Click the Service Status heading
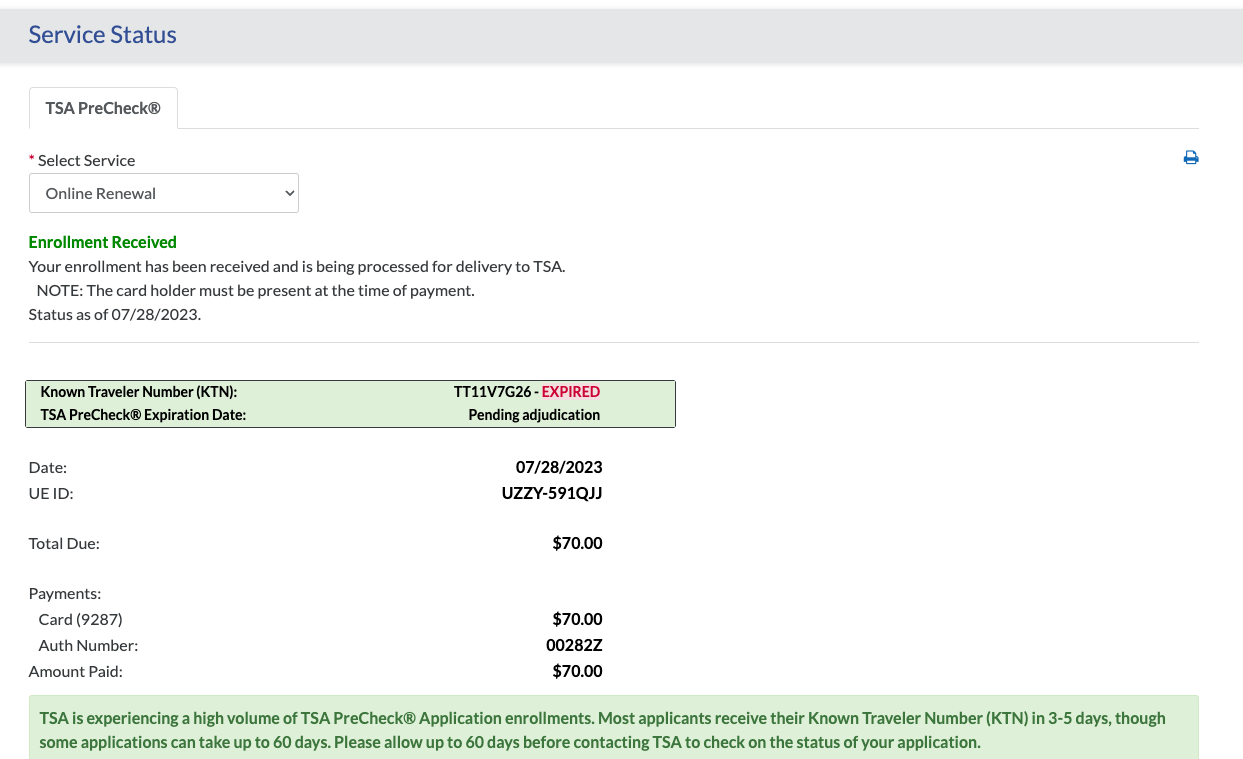 tap(102, 35)
